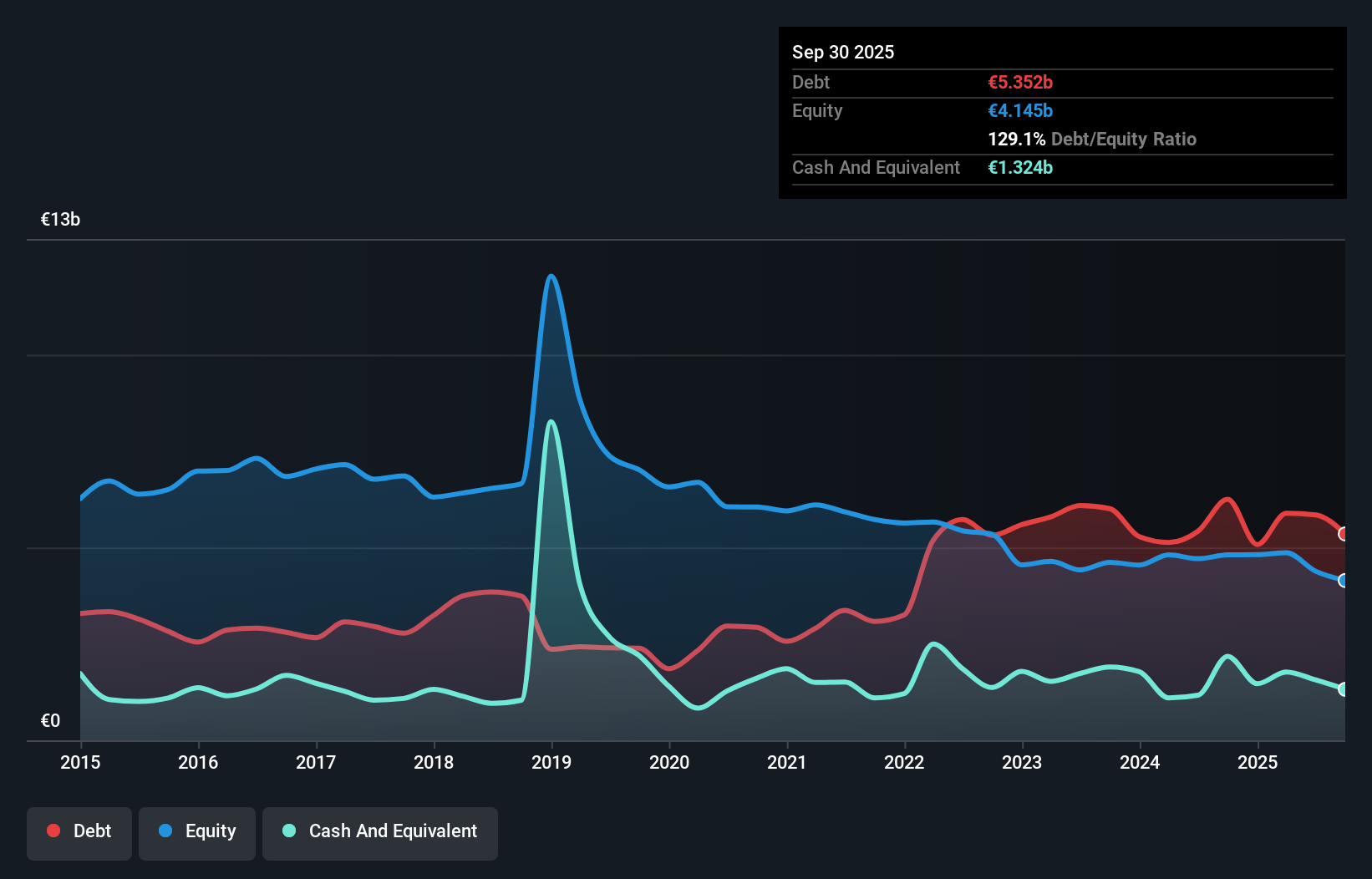Image resolution: width=1372 pixels, height=879 pixels.
Task: Select the red Debt endpoint marker on chart
Action: 1342,532
